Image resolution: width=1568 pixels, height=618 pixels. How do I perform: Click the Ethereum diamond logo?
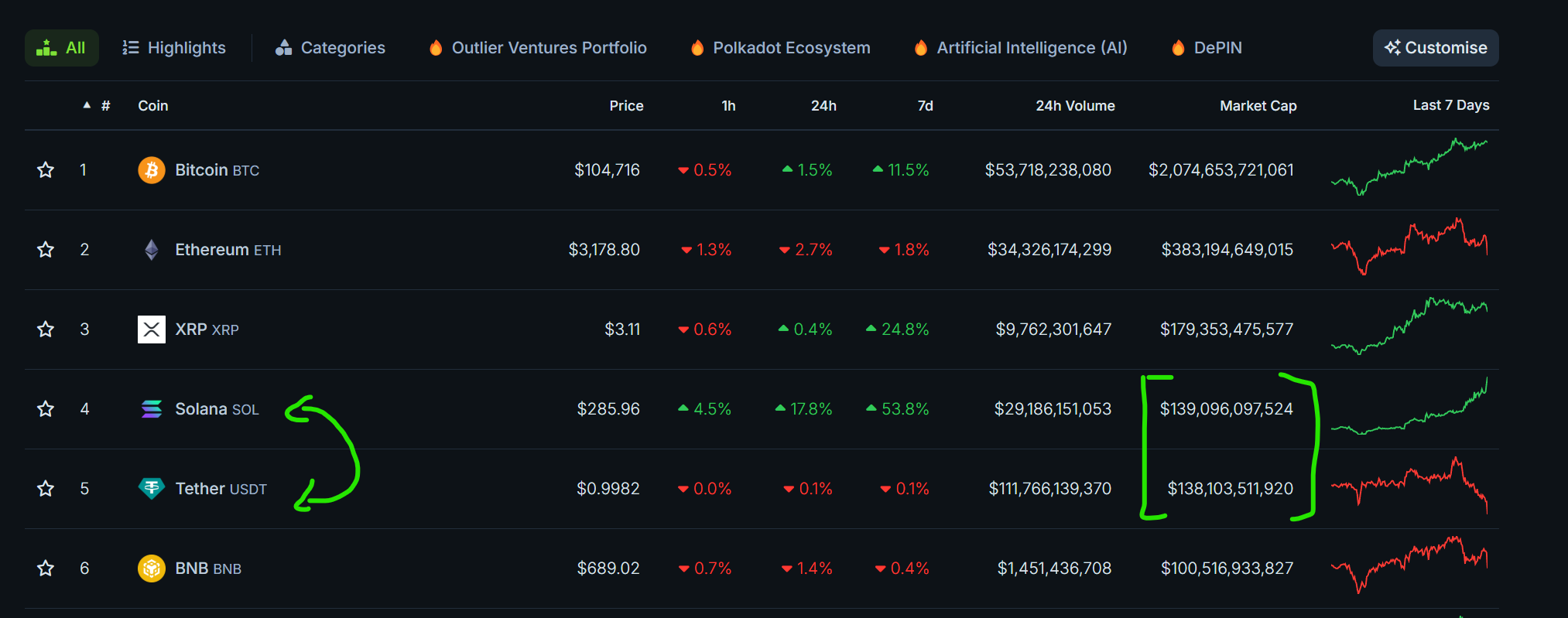coord(152,250)
